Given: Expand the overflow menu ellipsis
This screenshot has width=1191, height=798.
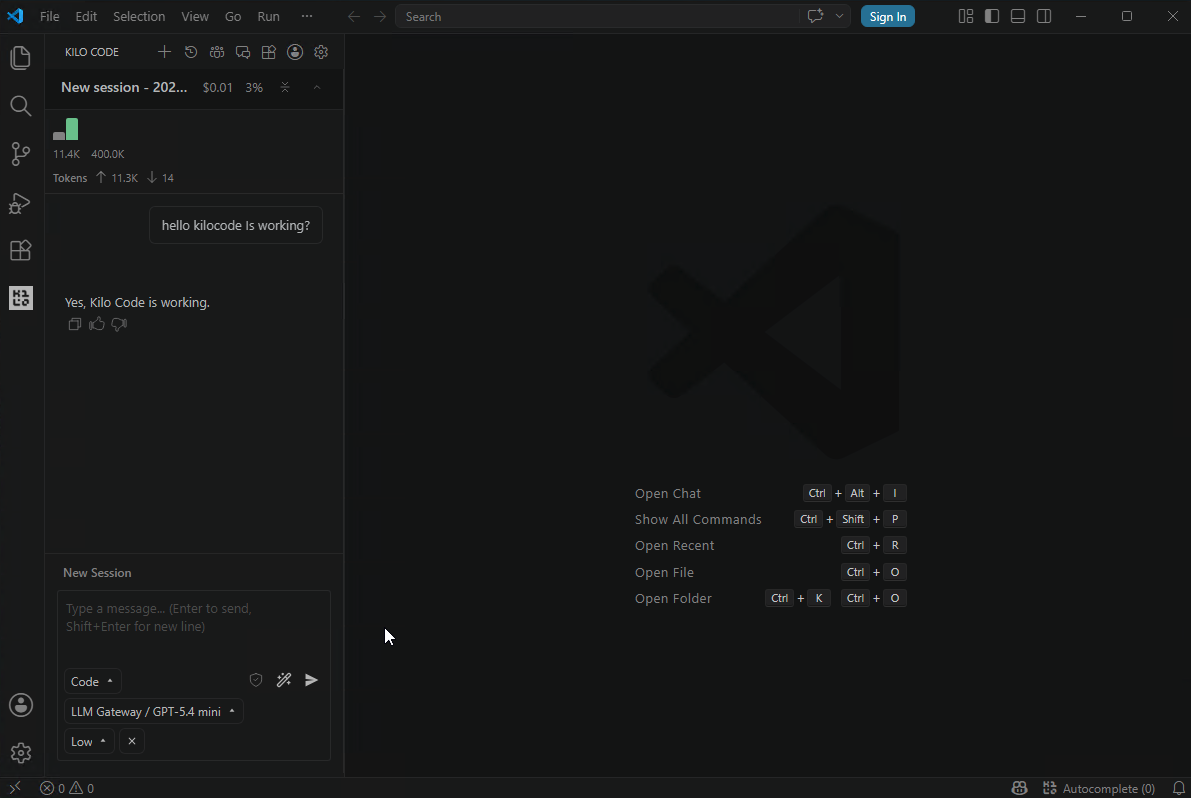Looking at the screenshot, I should 306,16.
